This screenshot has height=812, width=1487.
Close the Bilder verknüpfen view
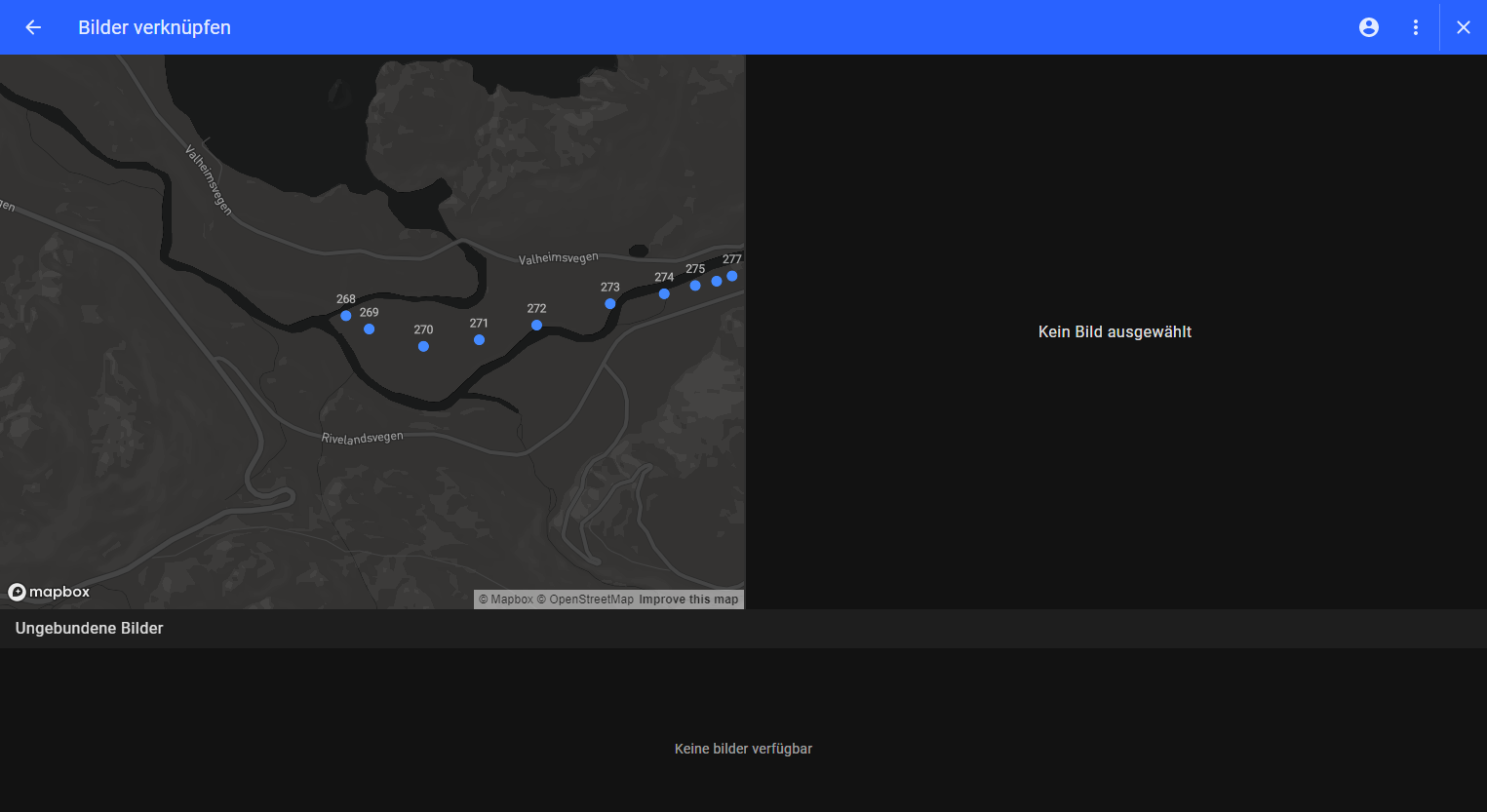1463,27
